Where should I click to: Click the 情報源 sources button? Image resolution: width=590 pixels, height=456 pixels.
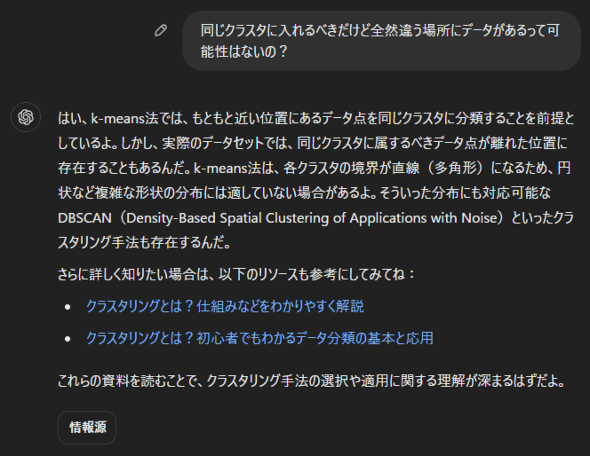87,427
